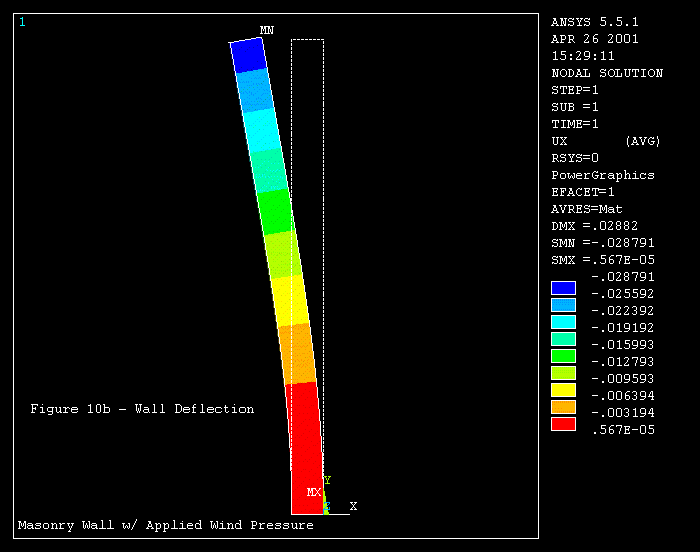
Task: Click the DMX =.02882 value text
Action: click(594, 226)
